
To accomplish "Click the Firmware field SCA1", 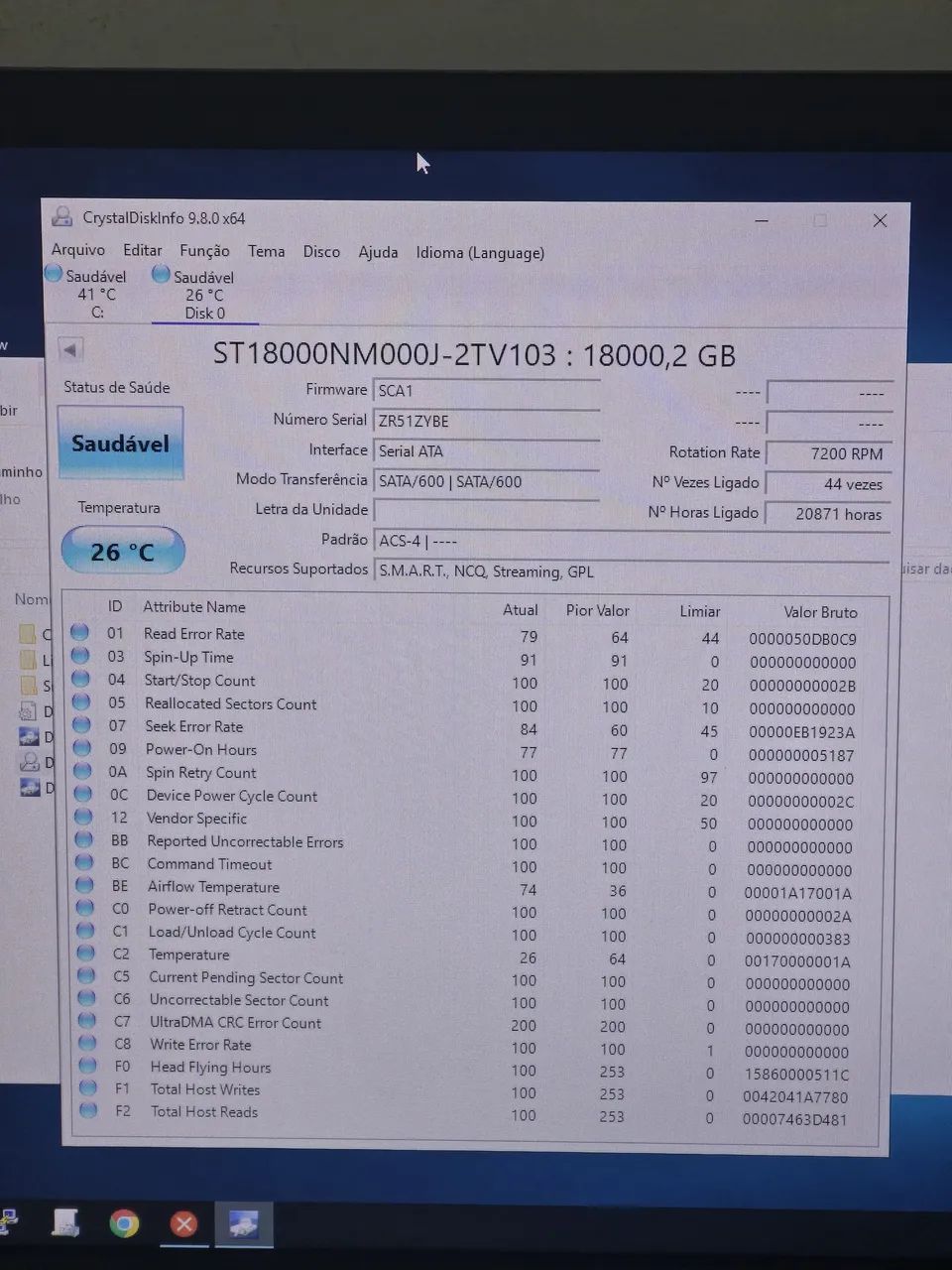I will click(486, 391).
